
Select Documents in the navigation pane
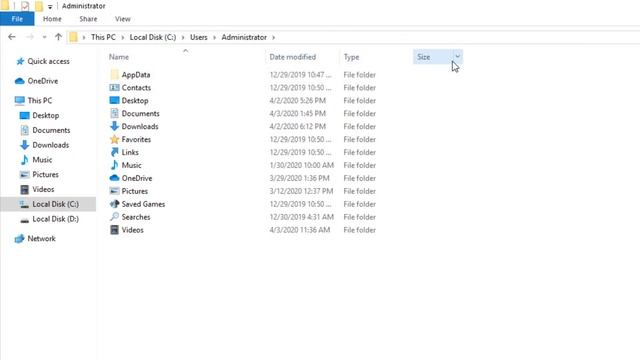(51, 130)
